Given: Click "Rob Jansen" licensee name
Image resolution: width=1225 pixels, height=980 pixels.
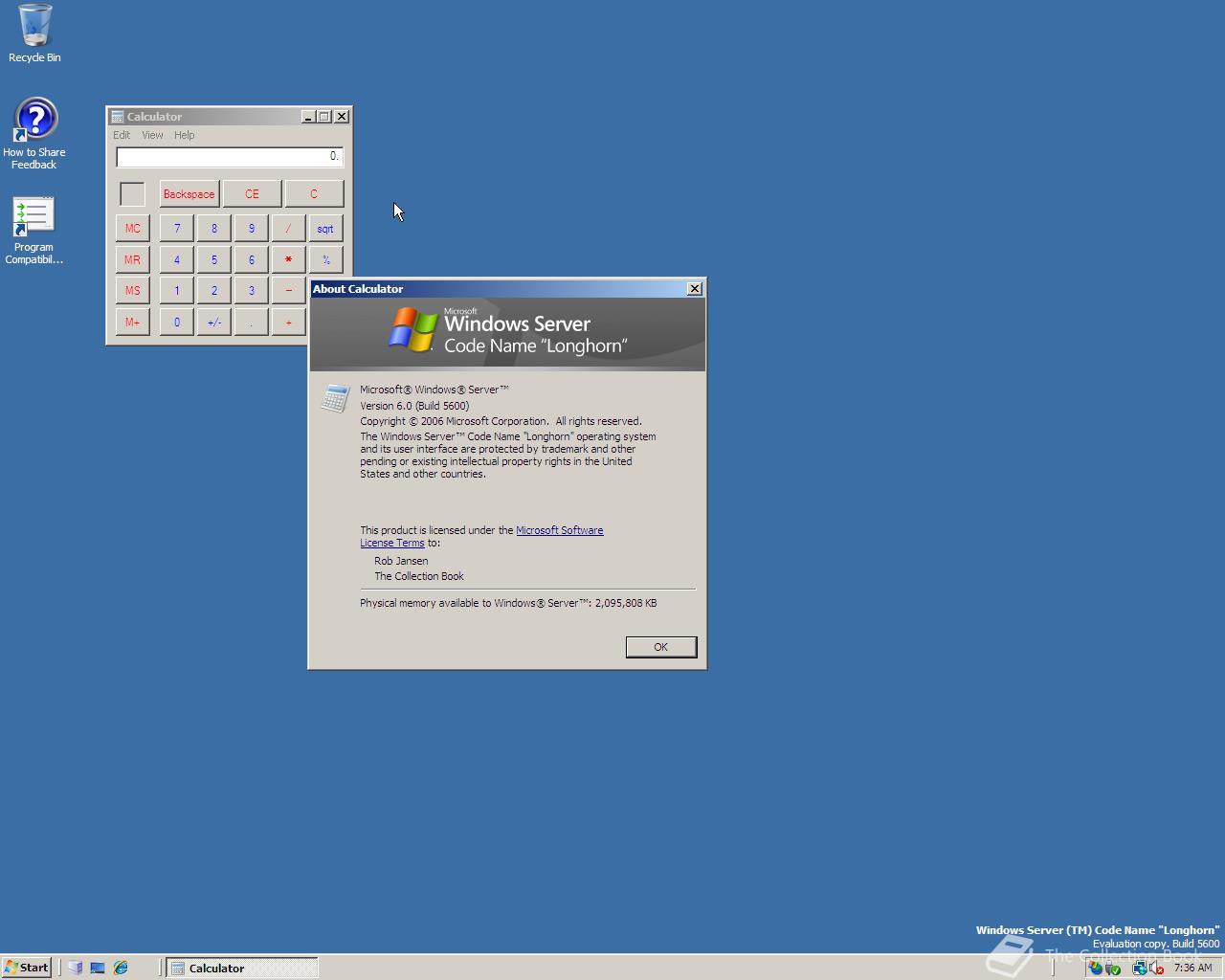Looking at the screenshot, I should pos(401,561).
